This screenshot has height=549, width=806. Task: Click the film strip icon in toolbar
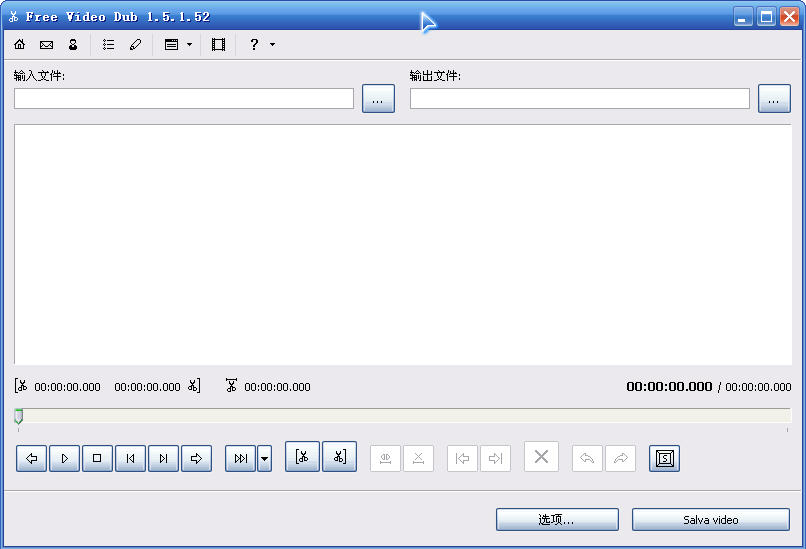(x=218, y=45)
